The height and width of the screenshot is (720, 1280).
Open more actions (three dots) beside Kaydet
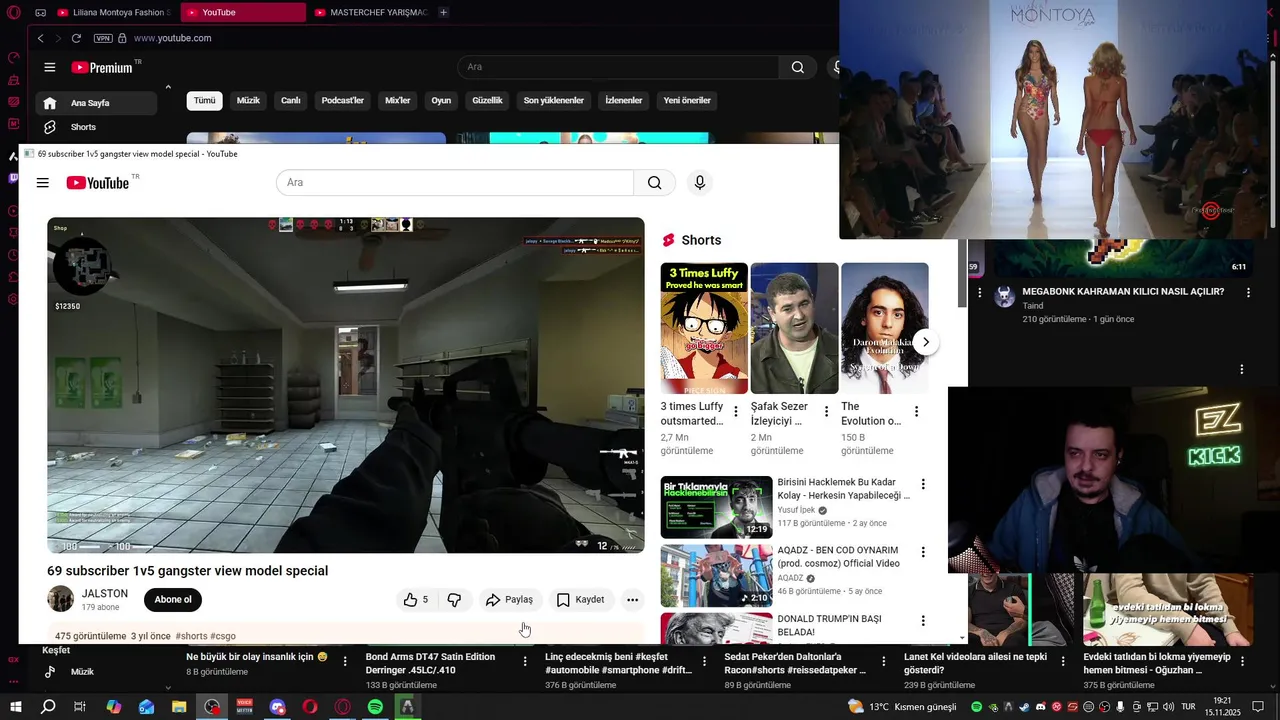point(632,600)
